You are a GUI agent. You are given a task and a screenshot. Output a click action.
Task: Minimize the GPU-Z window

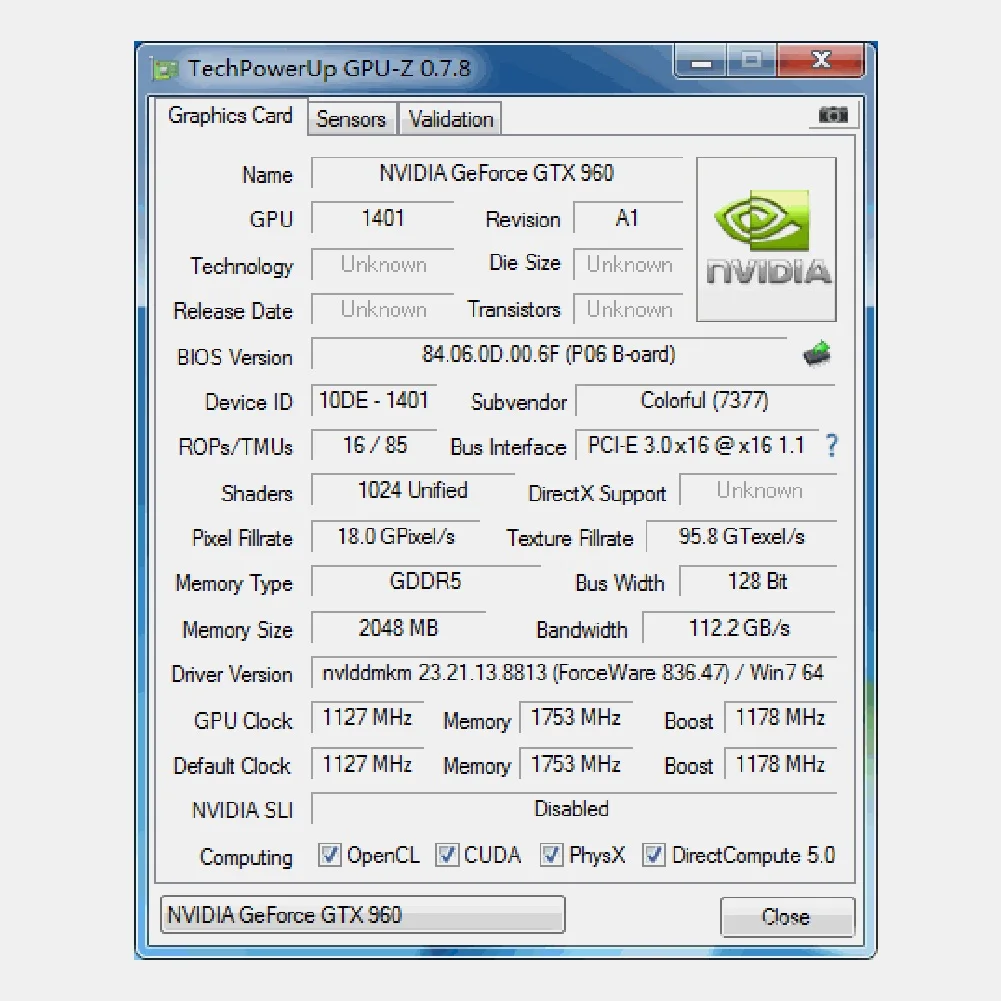pos(700,61)
